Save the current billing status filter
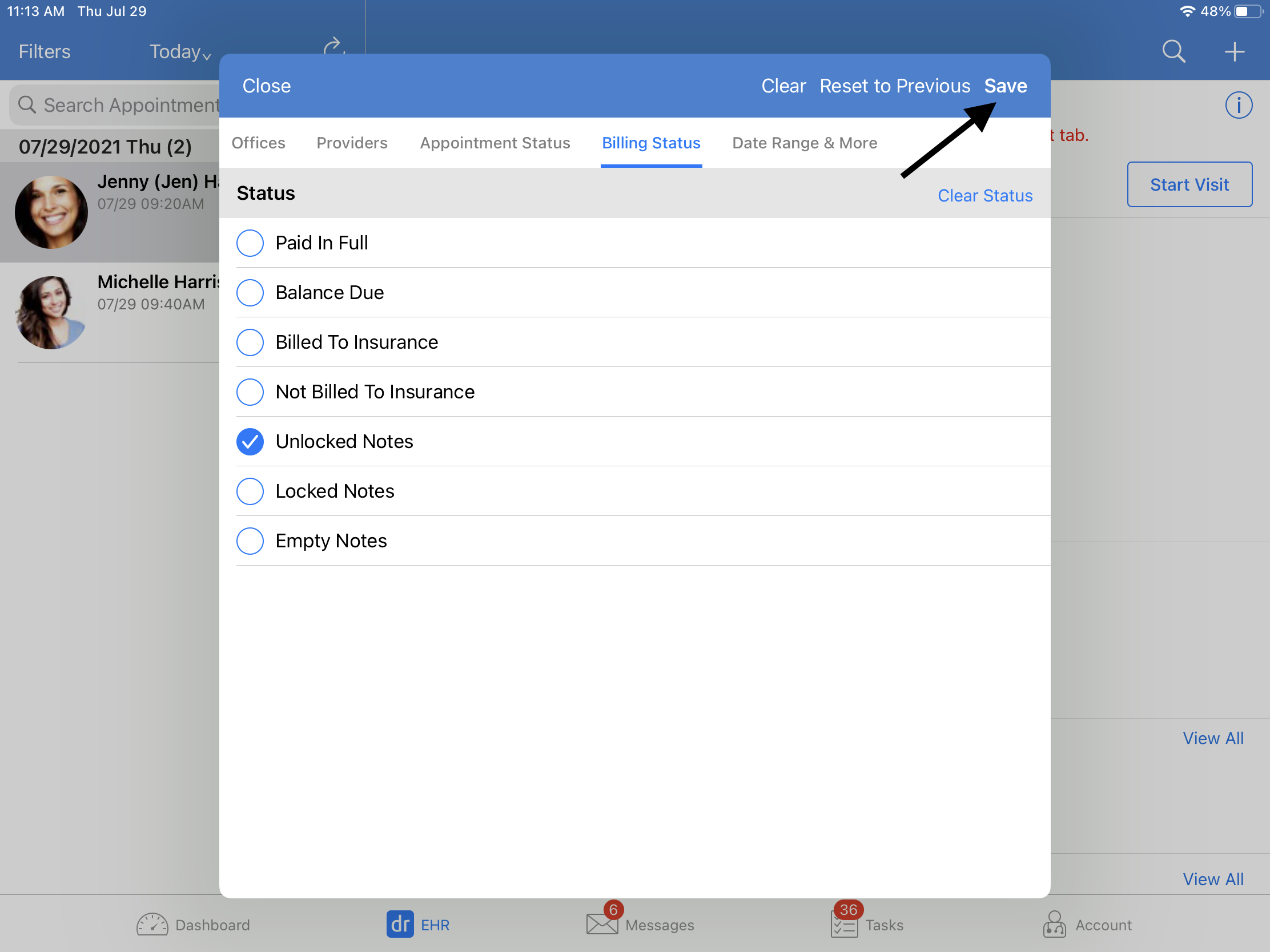Viewport: 1270px width, 952px height. [1006, 86]
